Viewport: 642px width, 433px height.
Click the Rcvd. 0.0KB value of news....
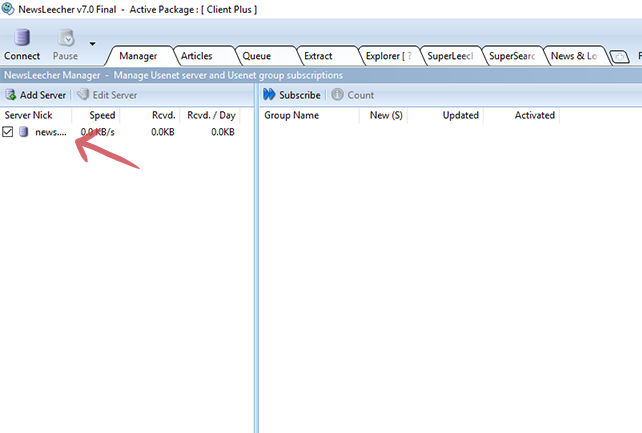click(163, 132)
